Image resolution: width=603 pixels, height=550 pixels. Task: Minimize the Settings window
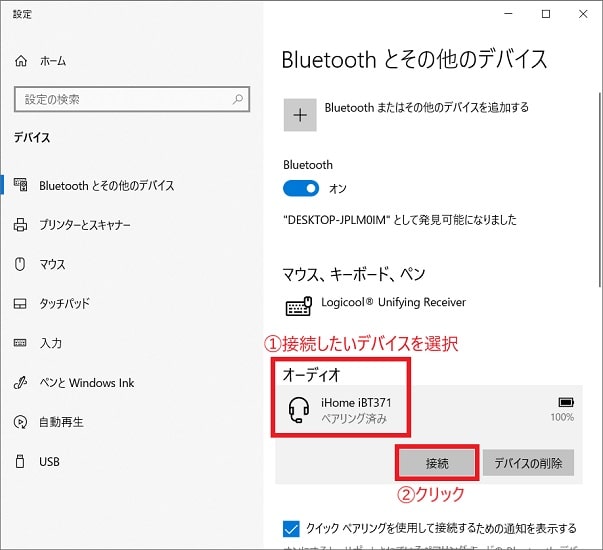508,14
